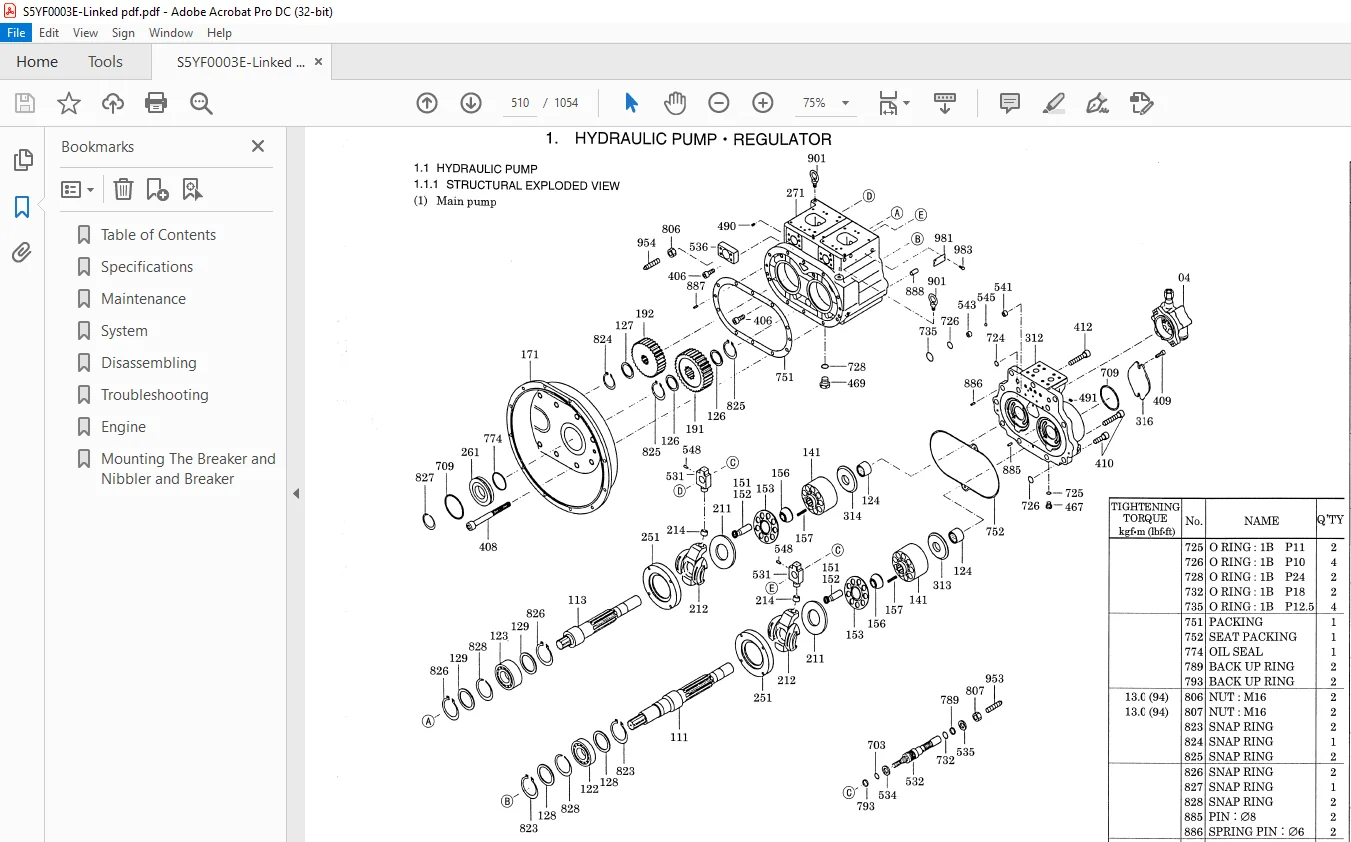This screenshot has height=842, width=1351.
Task: Open the View menu
Action: click(x=85, y=33)
